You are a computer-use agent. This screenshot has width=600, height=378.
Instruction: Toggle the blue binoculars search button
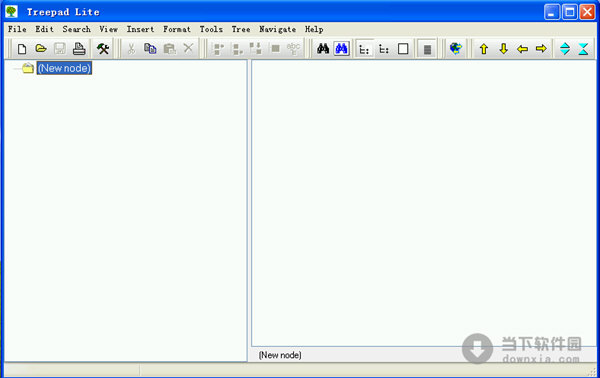341,49
